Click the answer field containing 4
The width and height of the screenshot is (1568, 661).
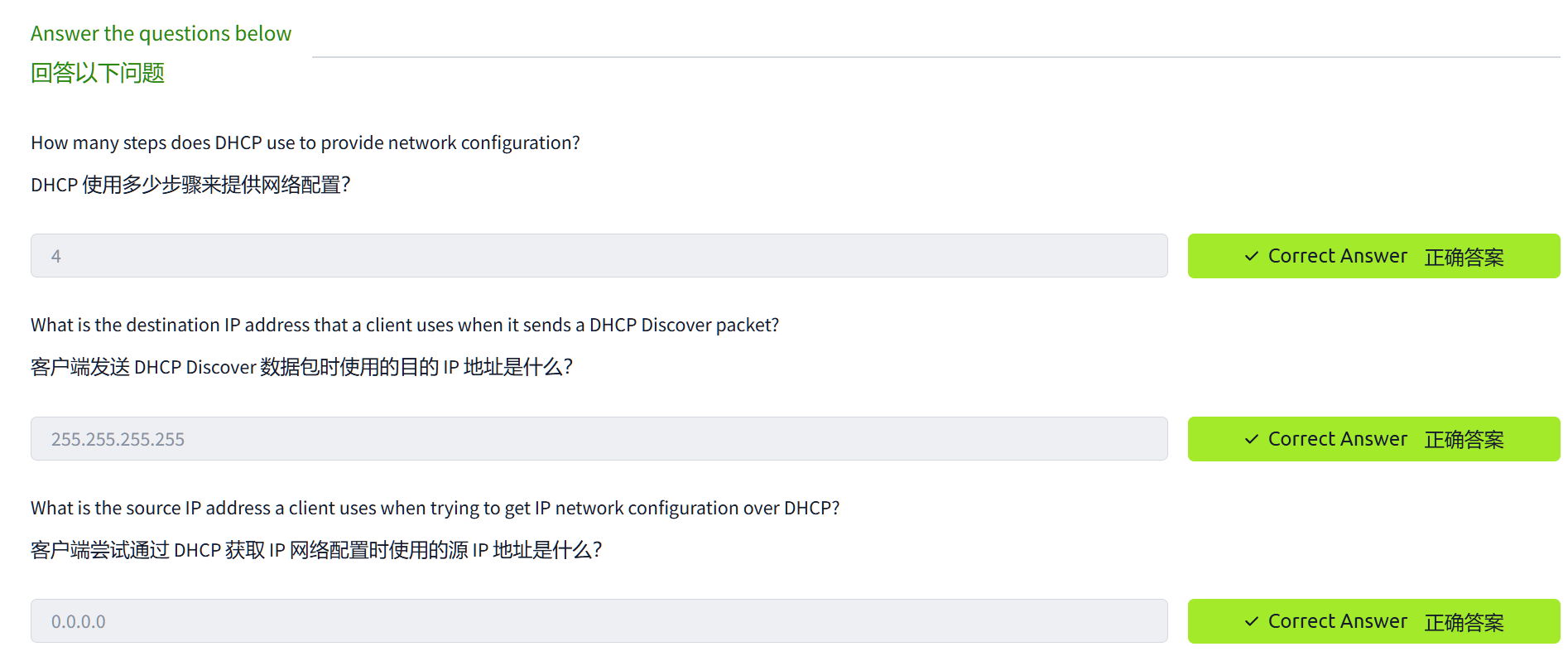pos(599,256)
